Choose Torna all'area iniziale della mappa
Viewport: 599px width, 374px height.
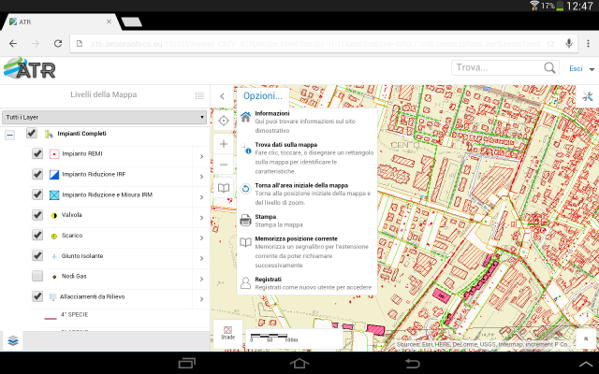click(x=307, y=194)
